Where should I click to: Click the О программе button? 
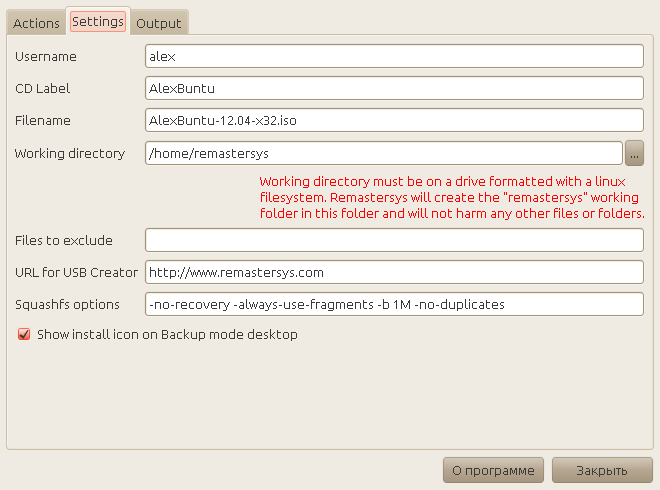[x=493, y=470]
